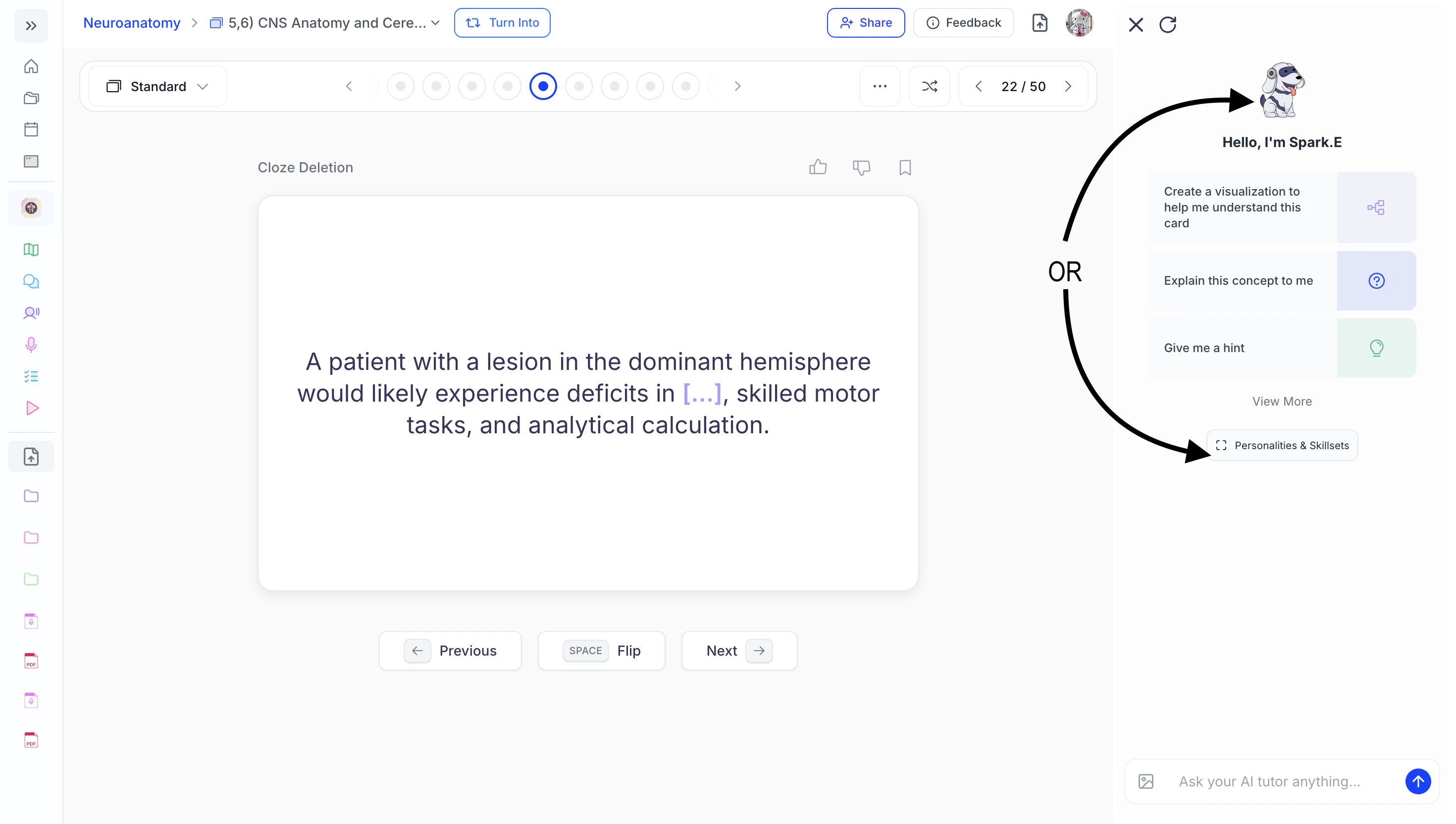Send message with blue arrow button
1456x824 pixels.
pos(1417,781)
